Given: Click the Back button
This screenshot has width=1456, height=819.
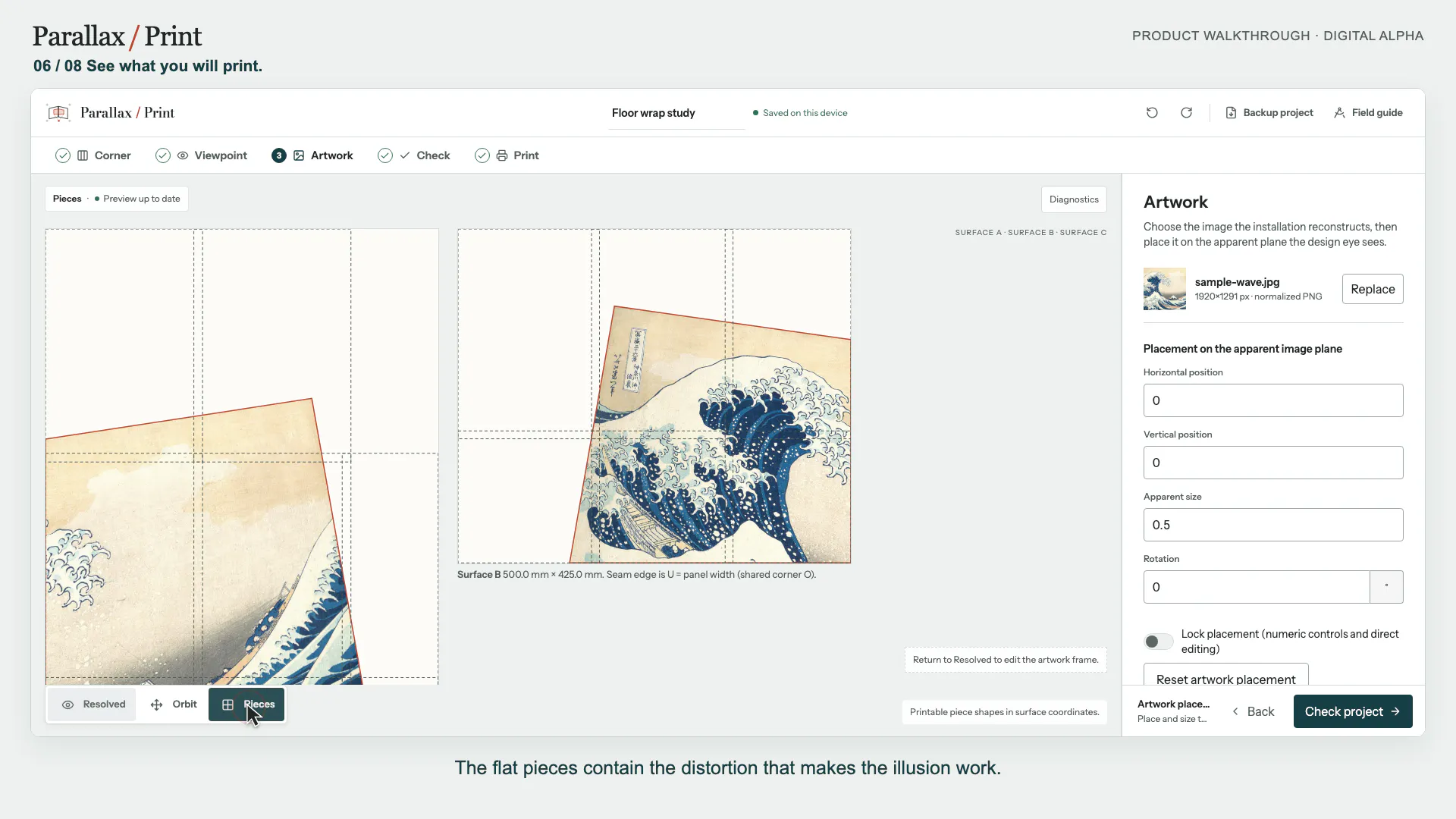Looking at the screenshot, I should [x=1254, y=711].
